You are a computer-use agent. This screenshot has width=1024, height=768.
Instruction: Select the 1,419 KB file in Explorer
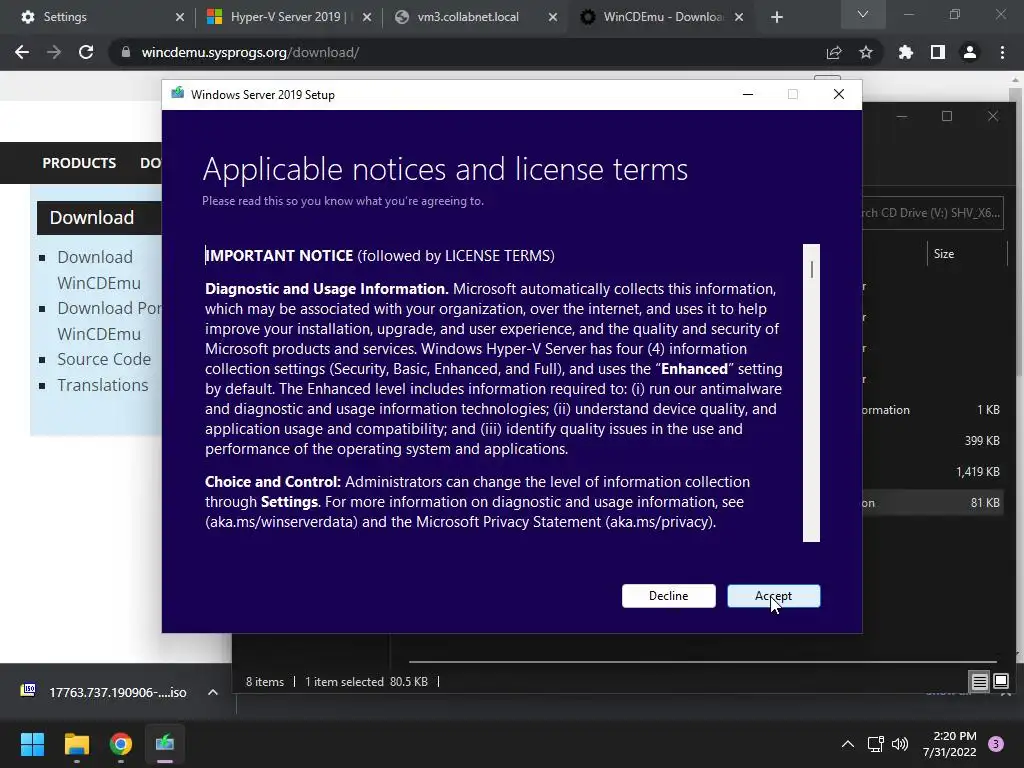[x=931, y=472]
